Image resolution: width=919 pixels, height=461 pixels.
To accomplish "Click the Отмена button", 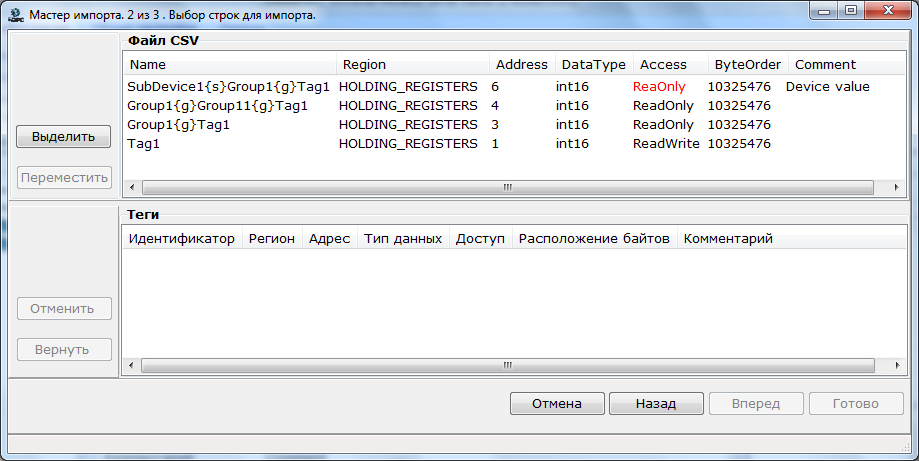I will [557, 404].
